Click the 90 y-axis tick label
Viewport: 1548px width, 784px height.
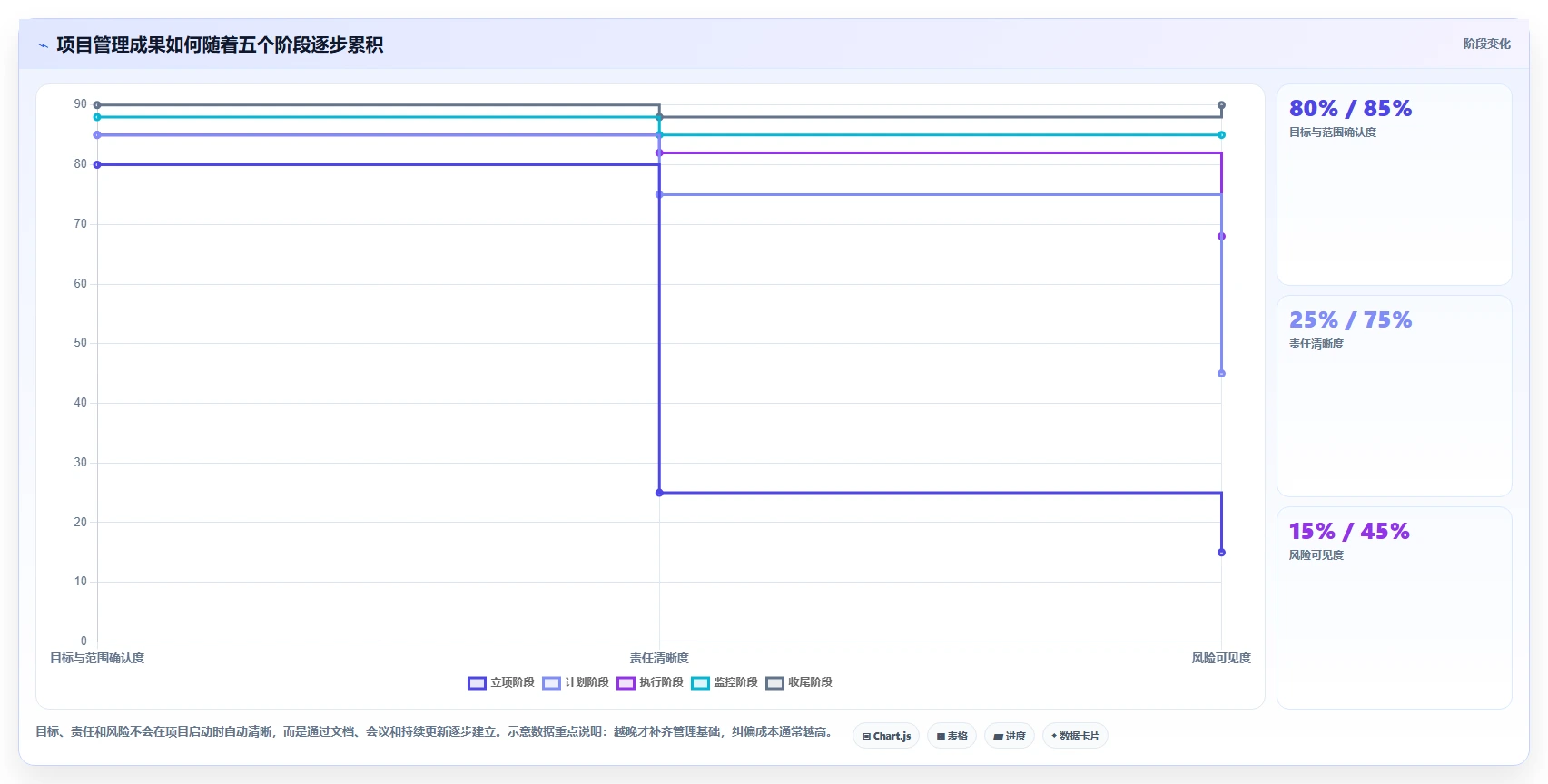81,104
